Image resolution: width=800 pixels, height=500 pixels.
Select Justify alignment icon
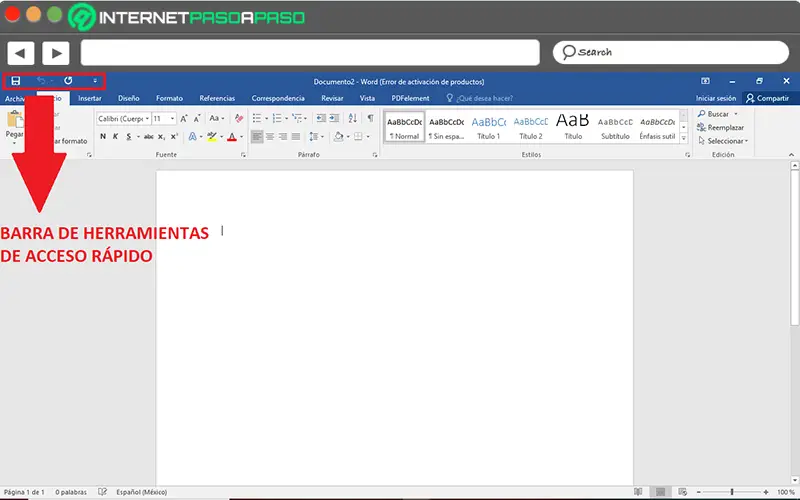(295, 137)
